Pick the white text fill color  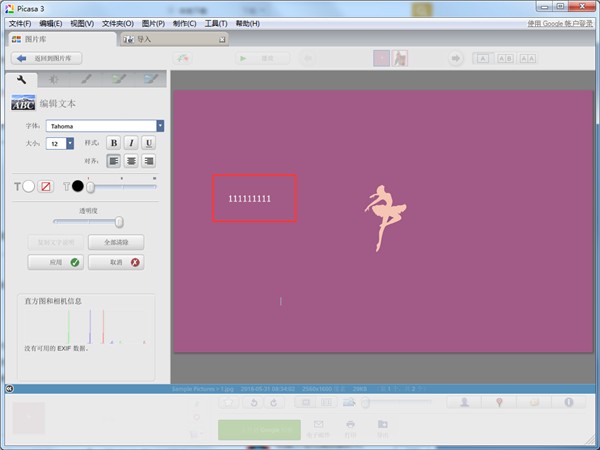pyautogui.click(x=29, y=187)
